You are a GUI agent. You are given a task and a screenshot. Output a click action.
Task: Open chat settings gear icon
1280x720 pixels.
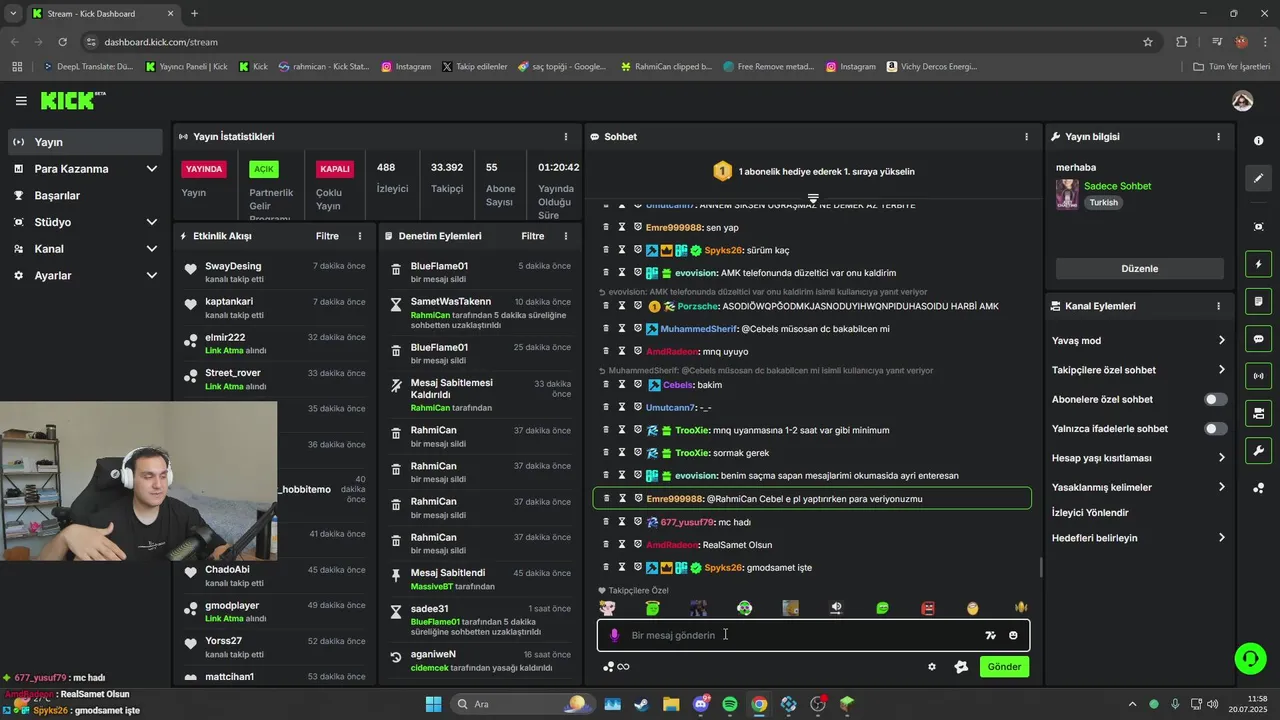(x=932, y=667)
